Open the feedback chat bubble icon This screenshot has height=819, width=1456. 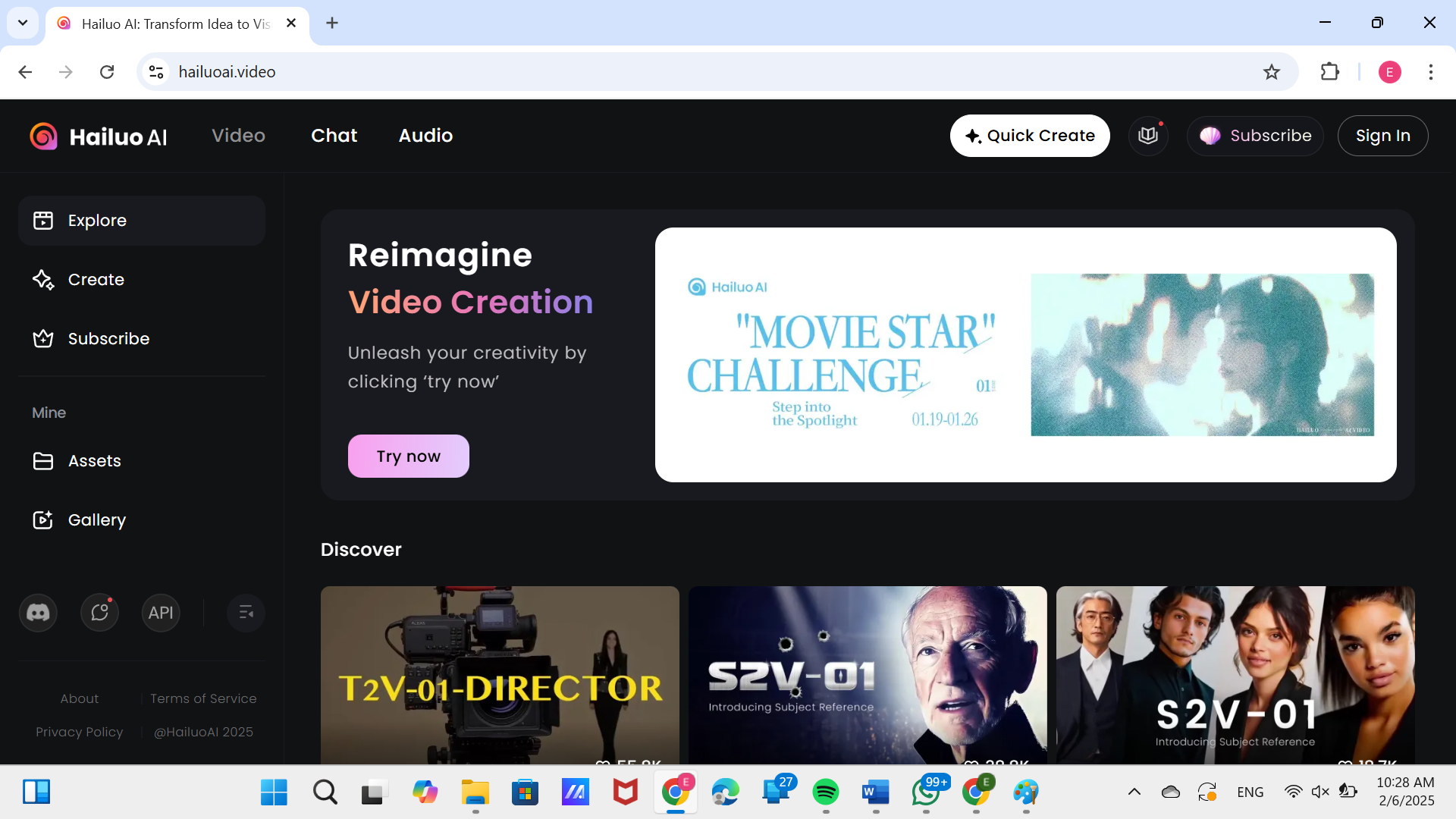(x=99, y=613)
